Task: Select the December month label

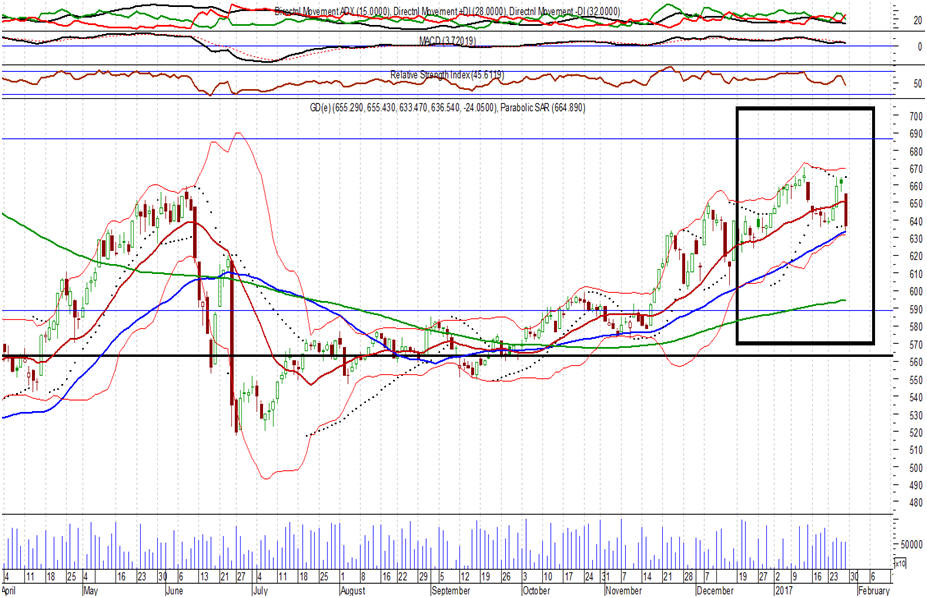Action: 715,591
